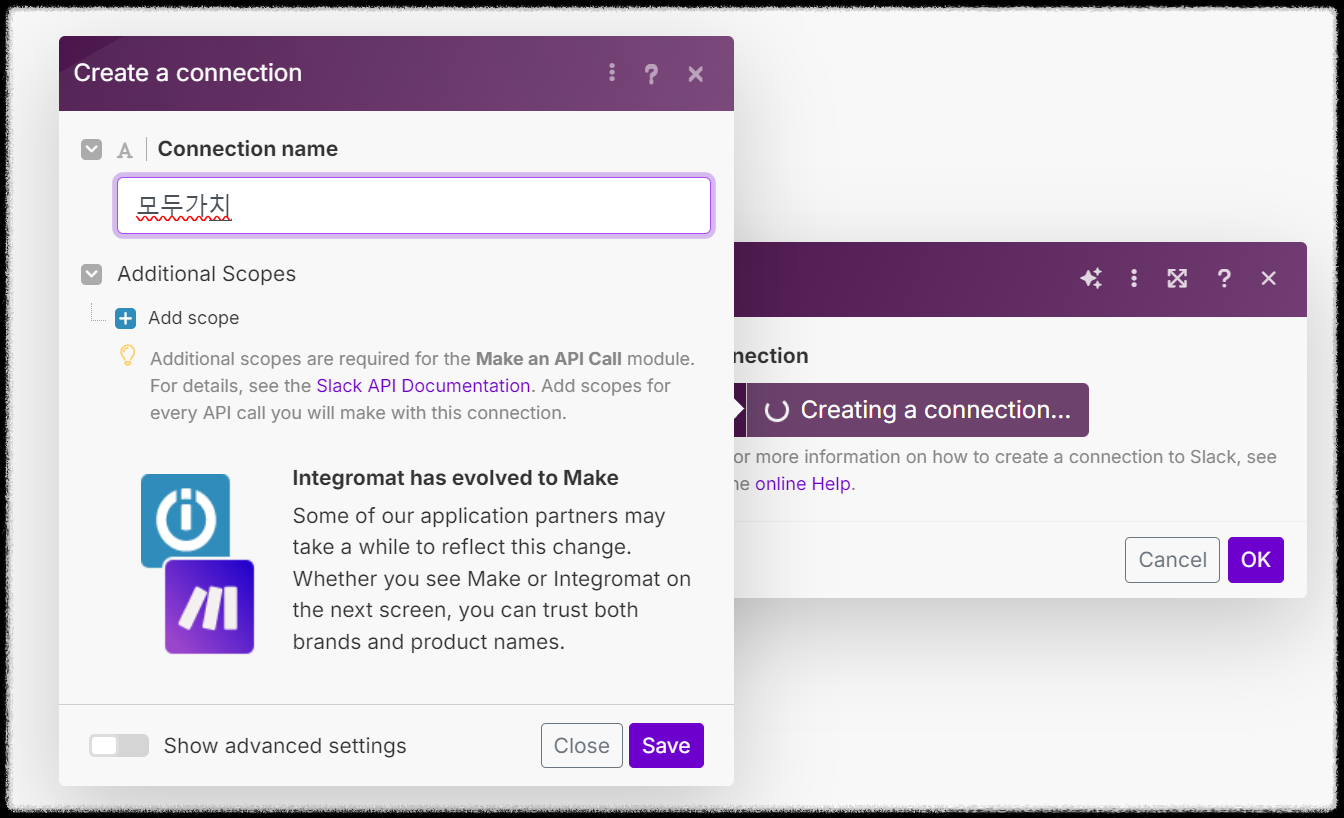Click the 'Additional Scopes' label
1344x818 pixels.
(x=207, y=274)
